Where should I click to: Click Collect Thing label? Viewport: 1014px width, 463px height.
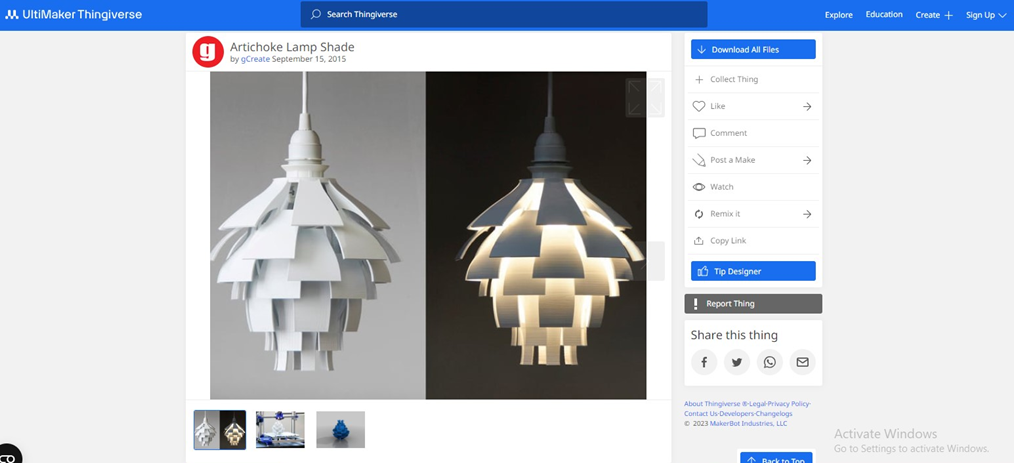734,80
